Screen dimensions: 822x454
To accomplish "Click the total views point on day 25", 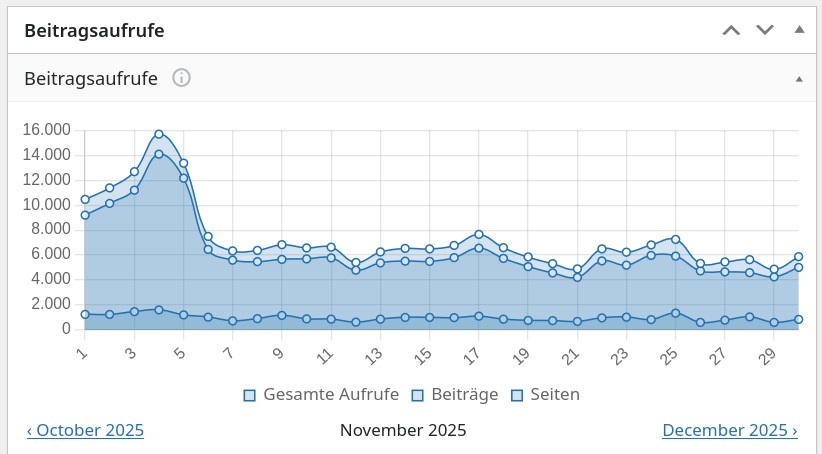I will pos(676,239).
